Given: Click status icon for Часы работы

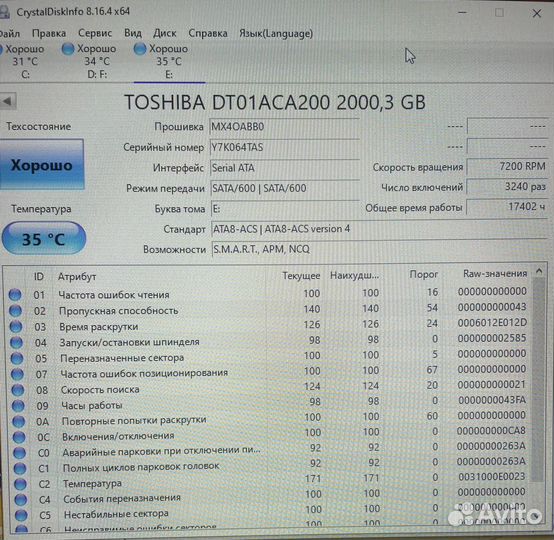Looking at the screenshot, I should (x=18, y=406).
